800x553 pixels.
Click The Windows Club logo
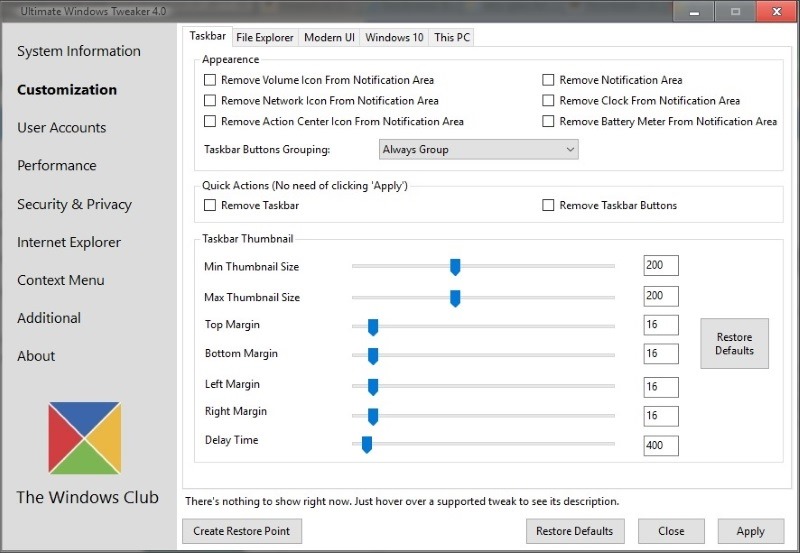click(85, 438)
